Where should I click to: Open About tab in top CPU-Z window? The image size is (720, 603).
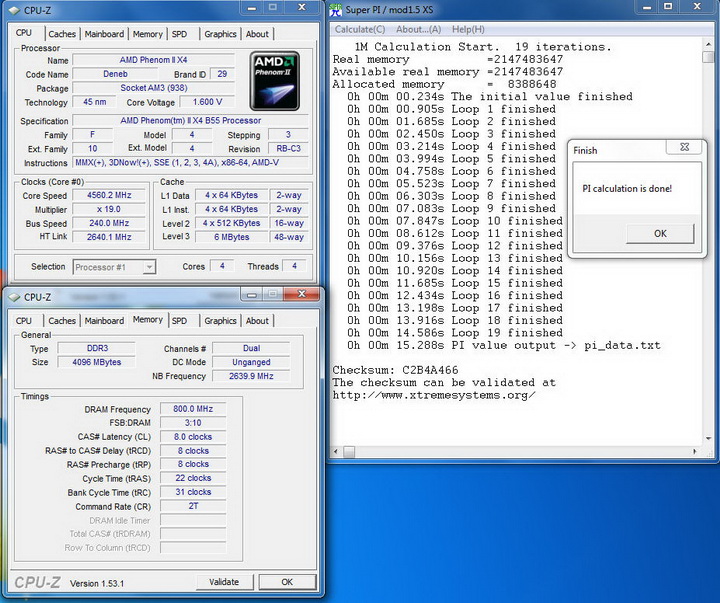[x=257, y=34]
